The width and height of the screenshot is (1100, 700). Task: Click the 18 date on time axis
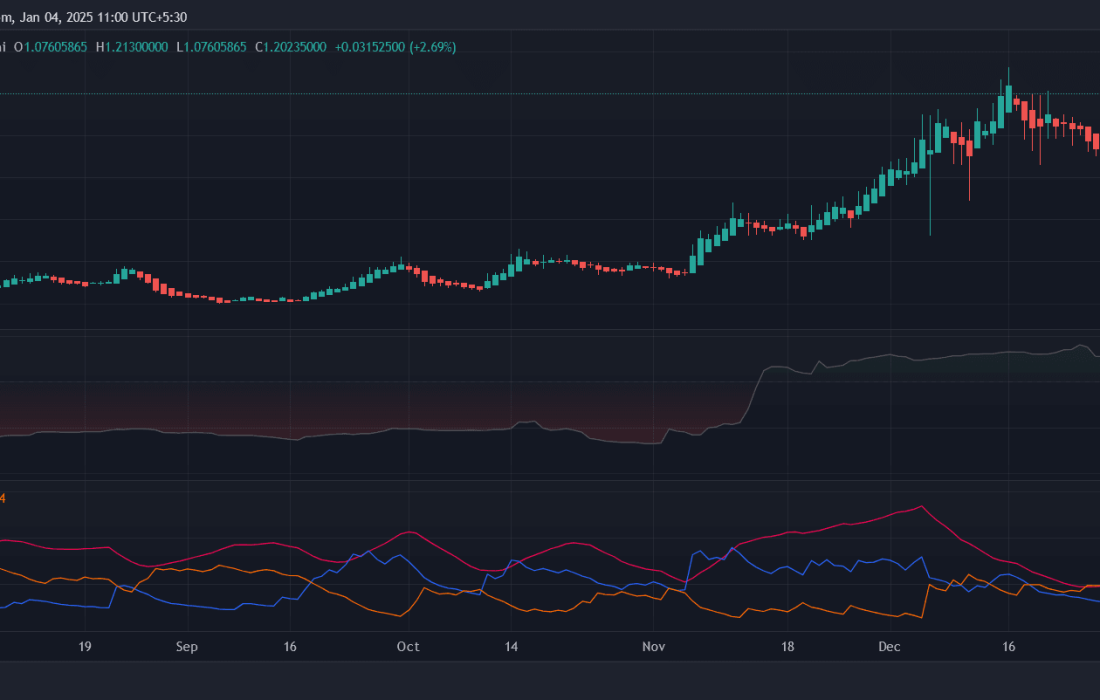[788, 647]
